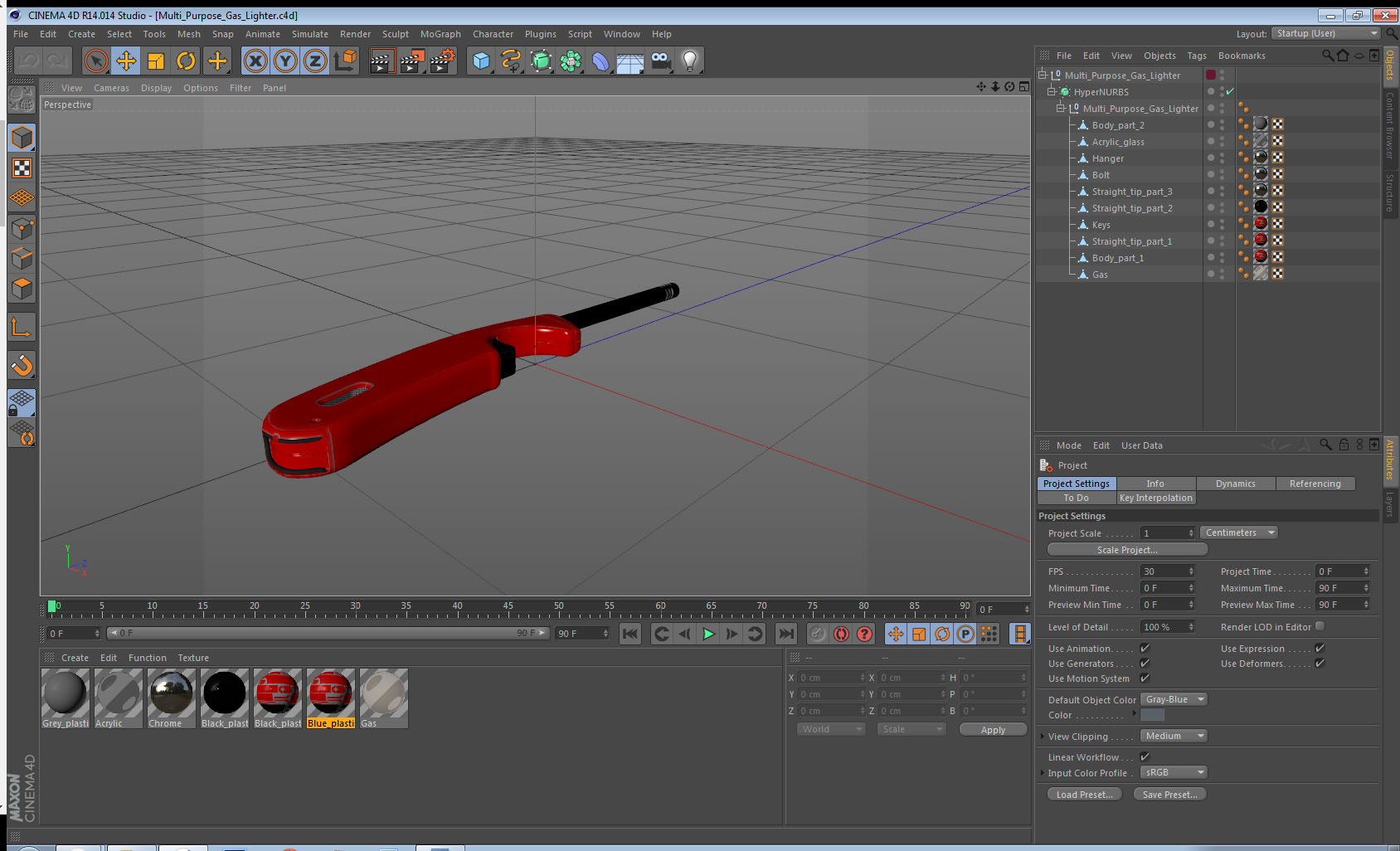Click Render View clapperboard icon
The image size is (1400, 851).
(382, 61)
